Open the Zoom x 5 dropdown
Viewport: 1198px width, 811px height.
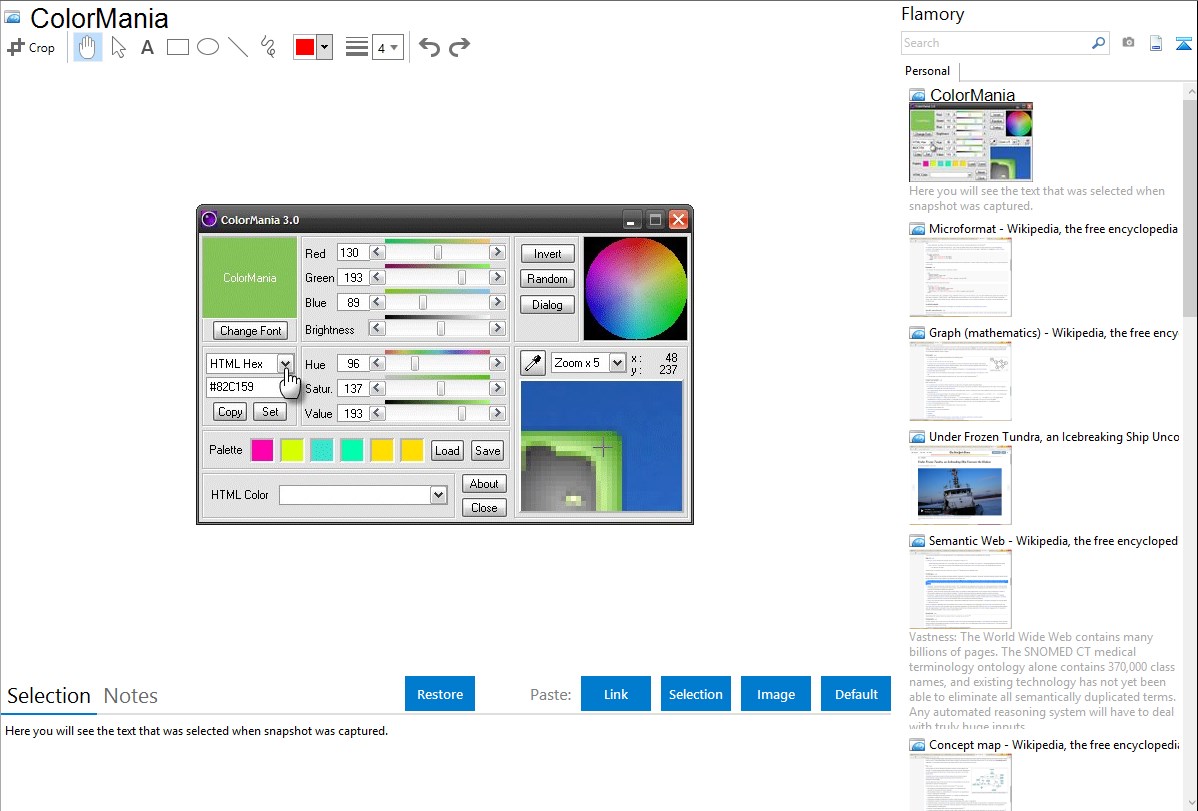click(617, 363)
